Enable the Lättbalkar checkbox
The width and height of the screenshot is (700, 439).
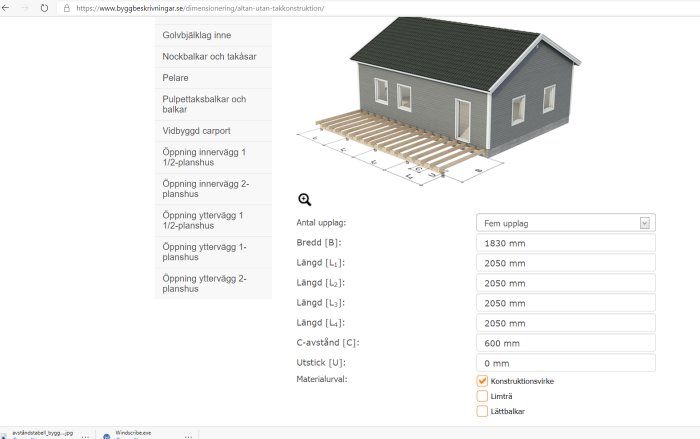pyautogui.click(x=482, y=411)
